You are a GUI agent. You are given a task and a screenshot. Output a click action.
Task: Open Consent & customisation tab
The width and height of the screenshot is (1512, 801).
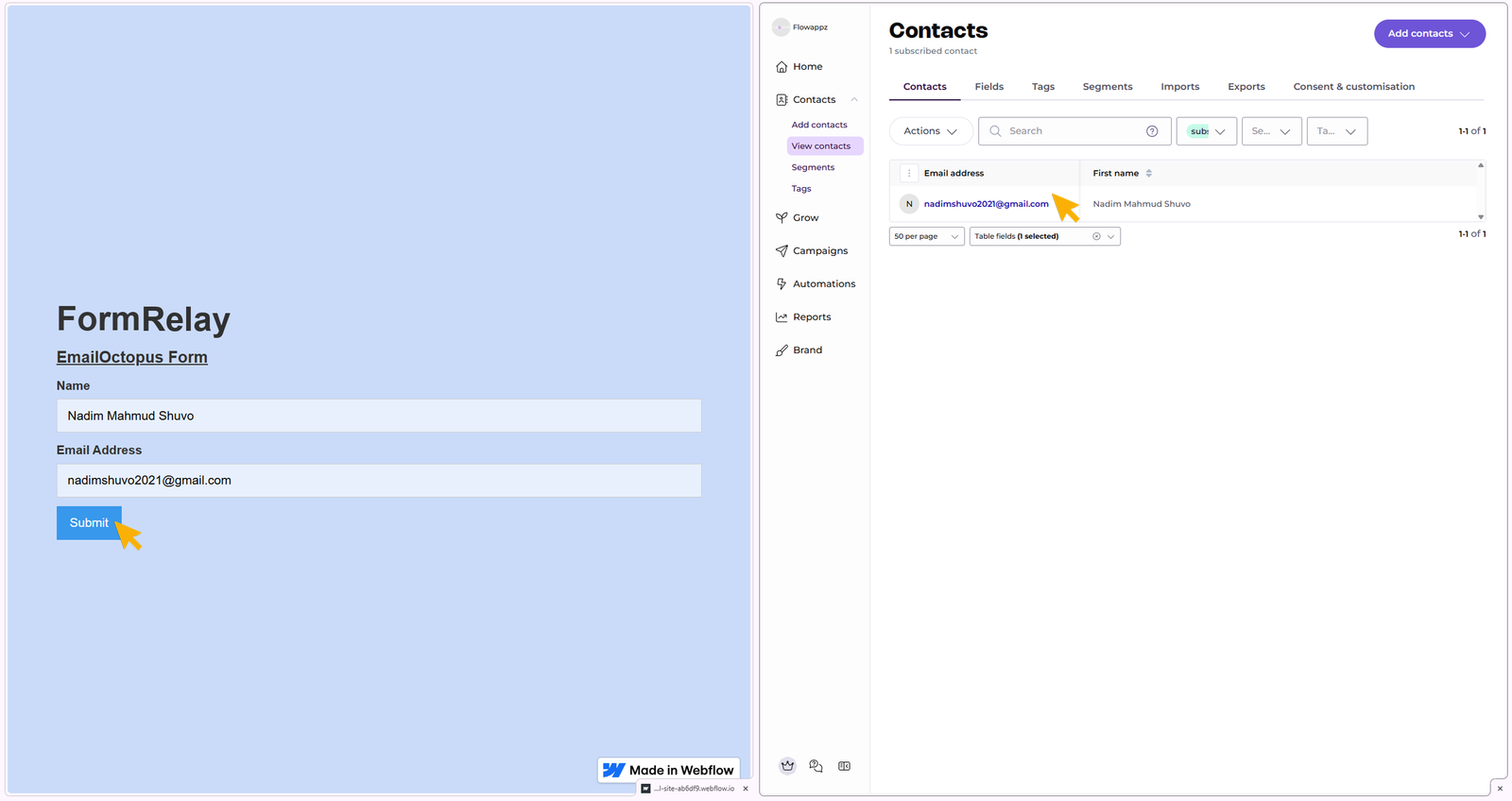point(1354,87)
